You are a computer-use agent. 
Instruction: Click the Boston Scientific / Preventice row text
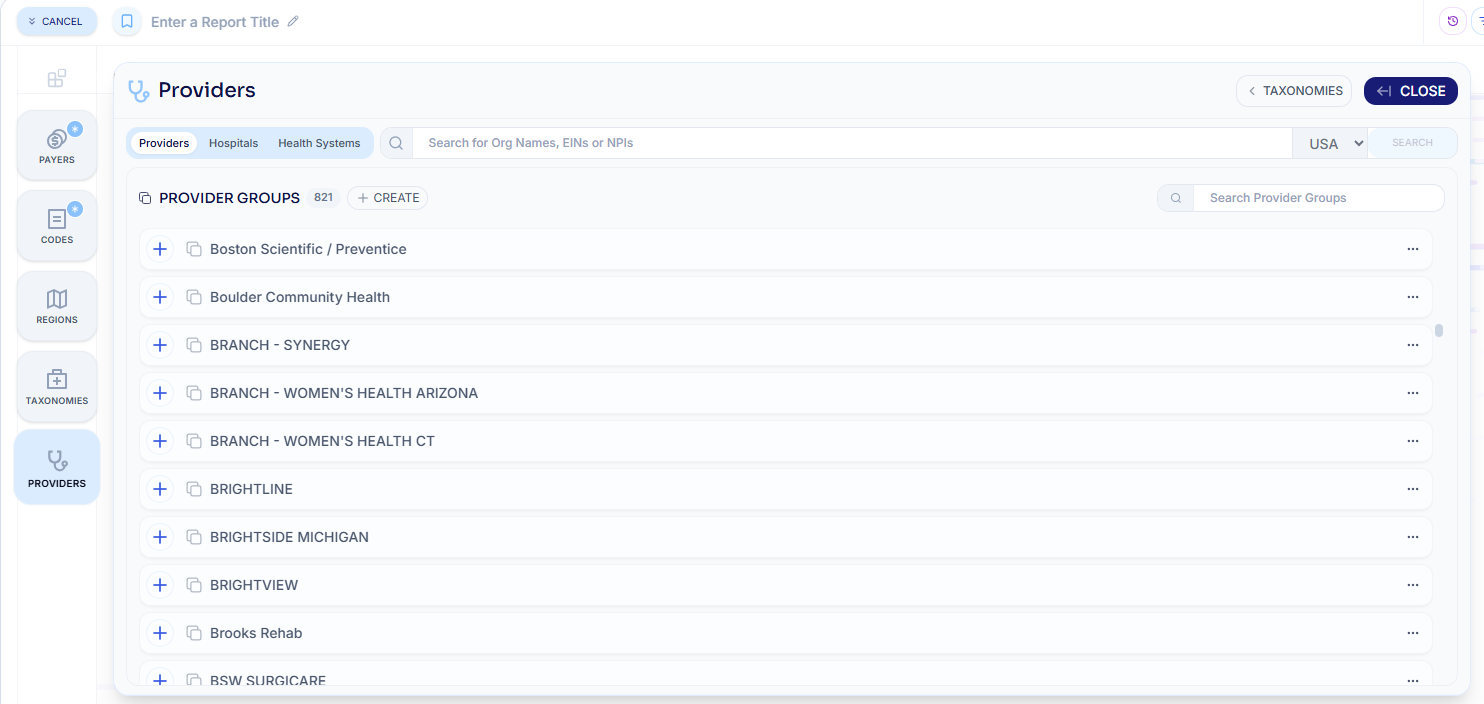point(308,249)
